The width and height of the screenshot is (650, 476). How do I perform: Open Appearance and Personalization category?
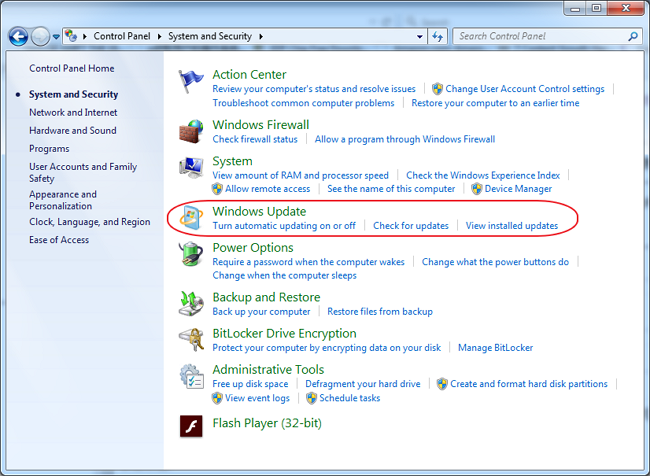point(63,200)
